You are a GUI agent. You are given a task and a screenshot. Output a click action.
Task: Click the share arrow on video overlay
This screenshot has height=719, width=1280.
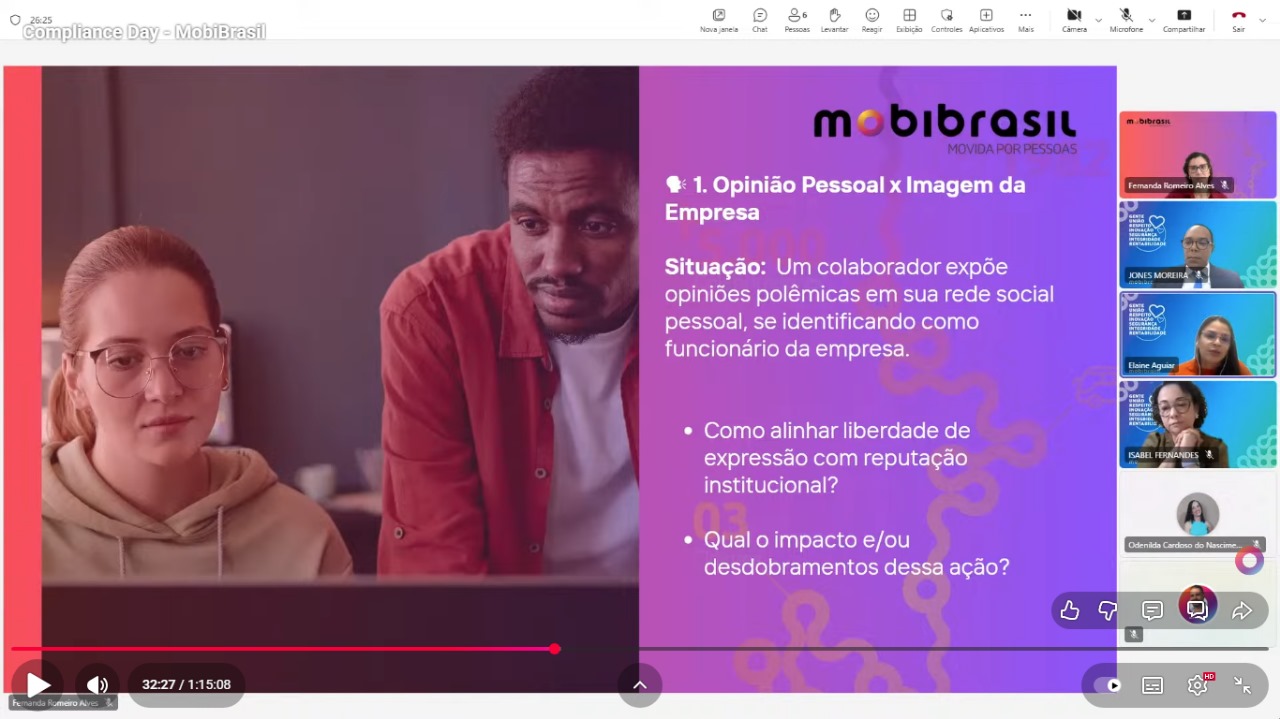(x=1242, y=610)
